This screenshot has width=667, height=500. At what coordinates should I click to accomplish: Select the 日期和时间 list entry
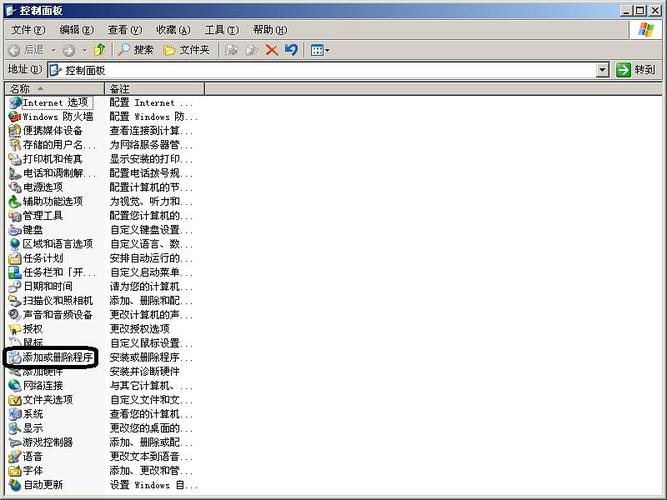pos(41,286)
